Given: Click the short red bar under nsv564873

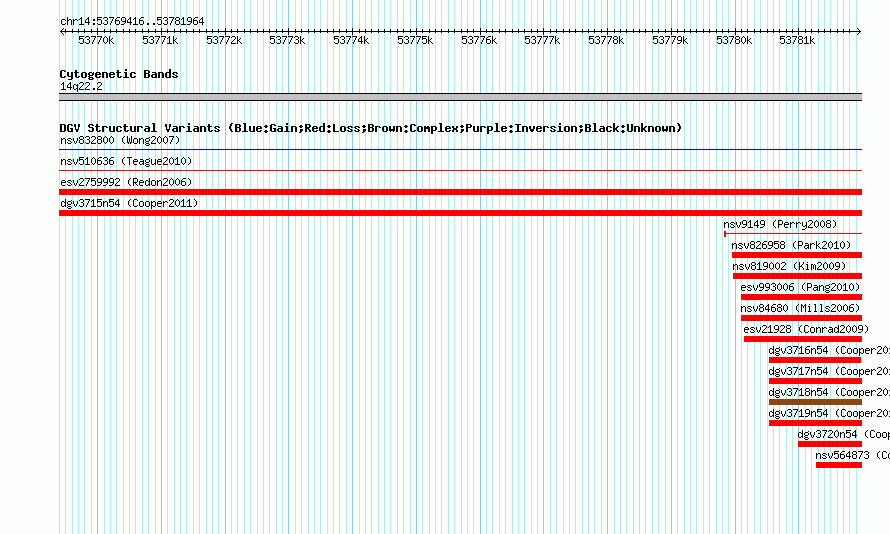Looking at the screenshot, I should tap(839, 465).
